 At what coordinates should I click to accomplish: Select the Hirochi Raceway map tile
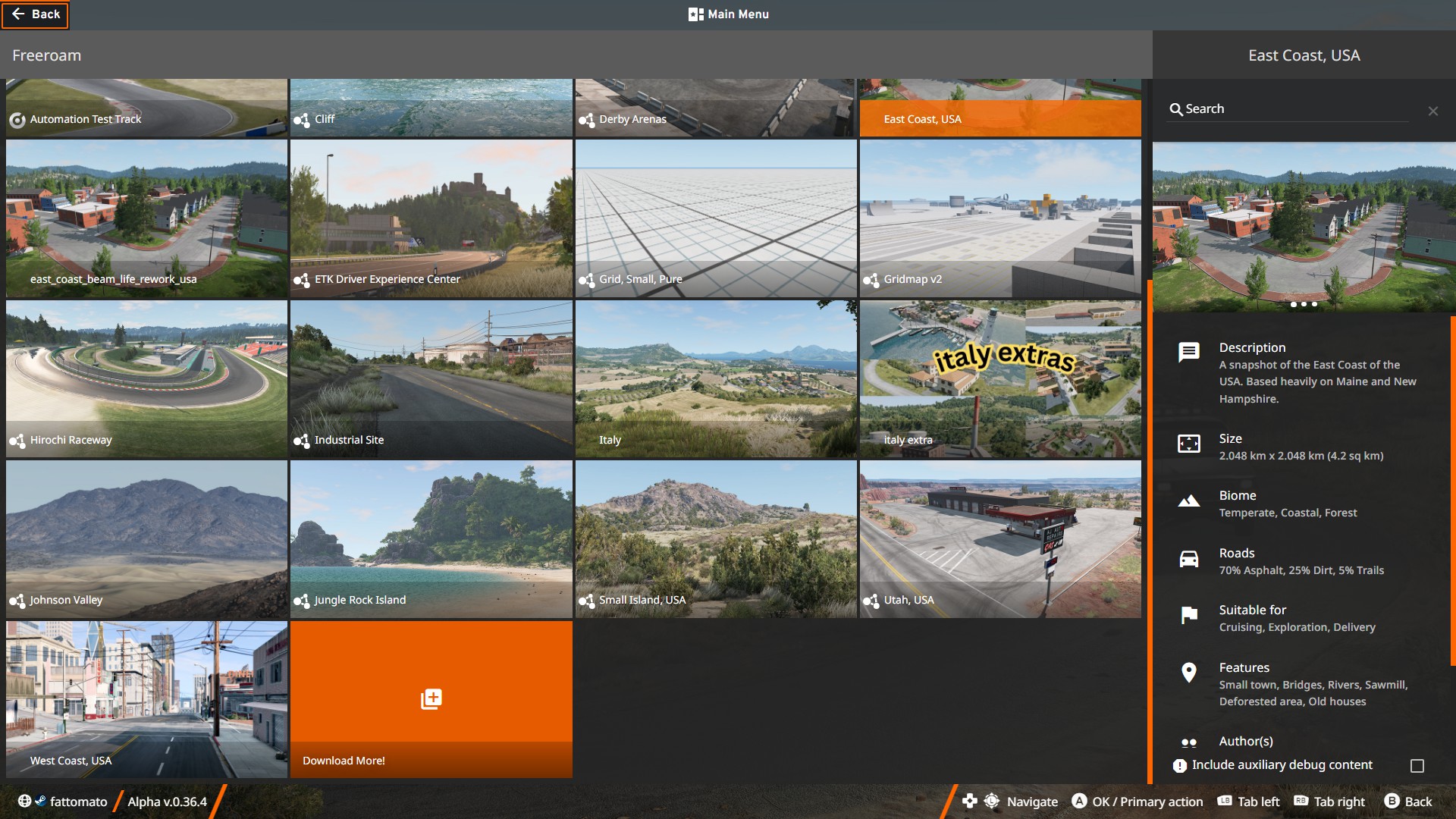tap(146, 378)
